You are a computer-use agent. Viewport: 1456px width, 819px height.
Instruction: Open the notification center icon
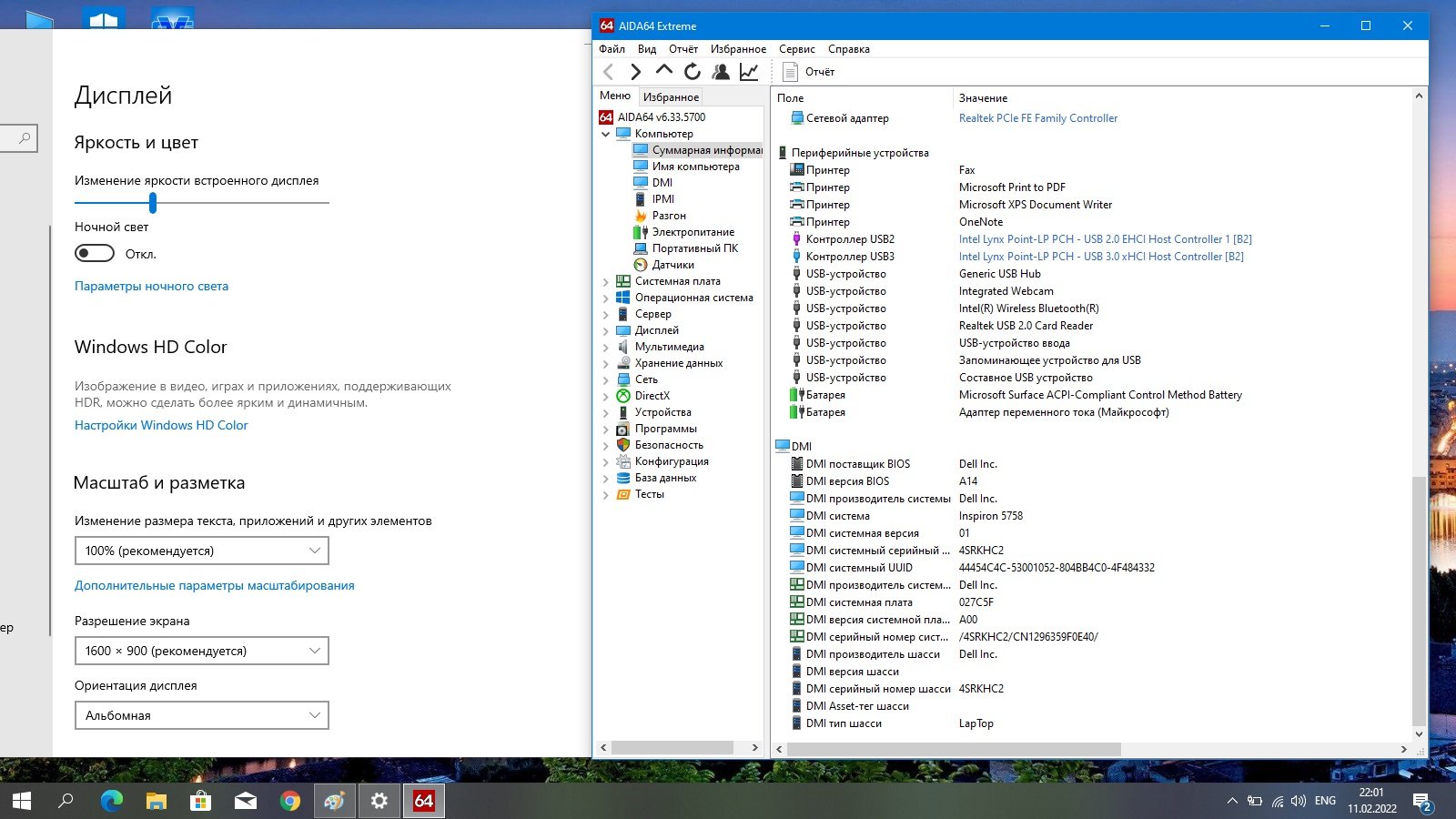(x=1422, y=801)
